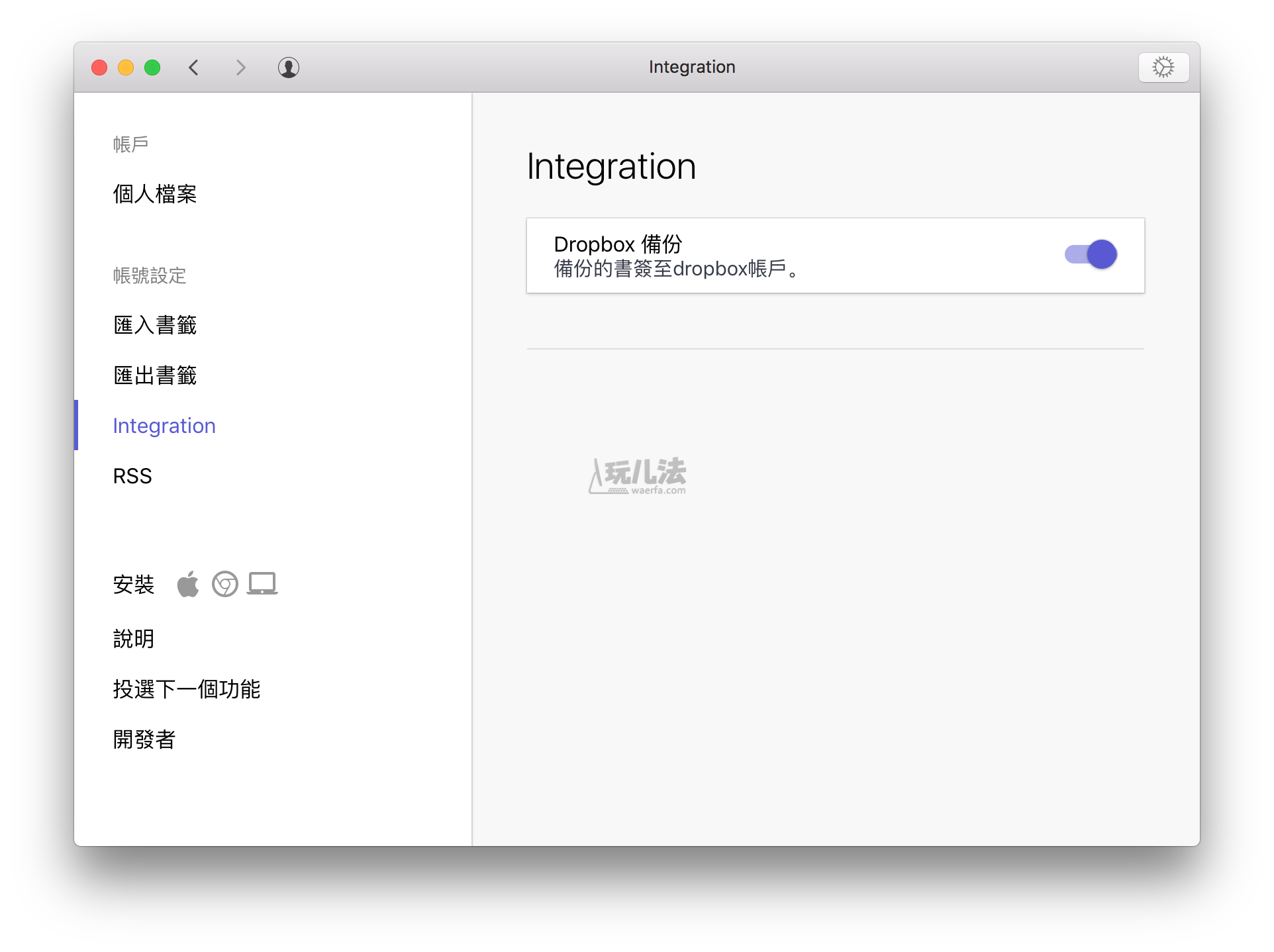Open the user profile icon in titlebar
This screenshot has width=1274, height=952.
point(288,68)
